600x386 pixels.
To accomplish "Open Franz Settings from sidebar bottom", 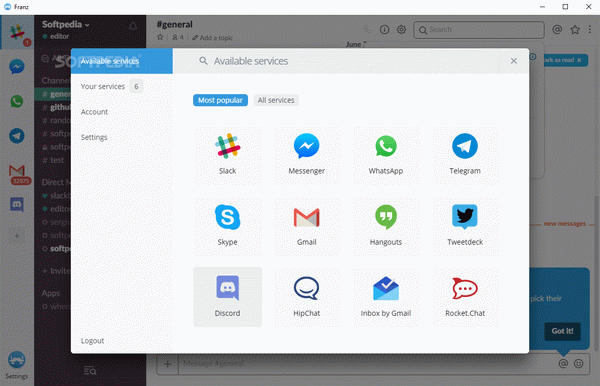I will pyautogui.click(x=17, y=365).
